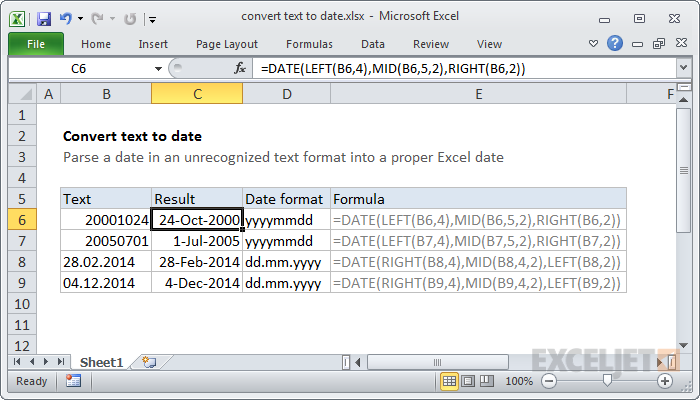The image size is (700, 400).
Task: Expand the formula bar with the chevron
Action: coord(683,68)
